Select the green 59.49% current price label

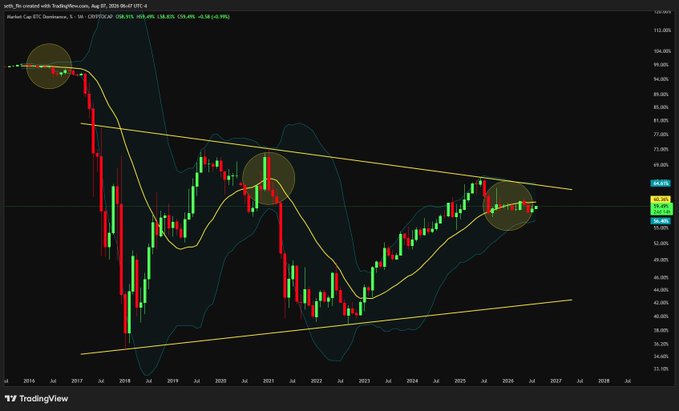[660, 207]
